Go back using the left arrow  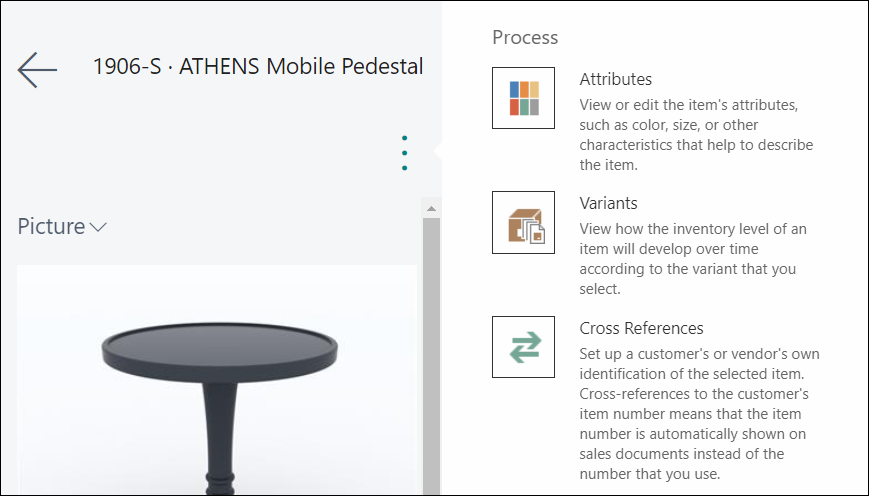(37, 70)
